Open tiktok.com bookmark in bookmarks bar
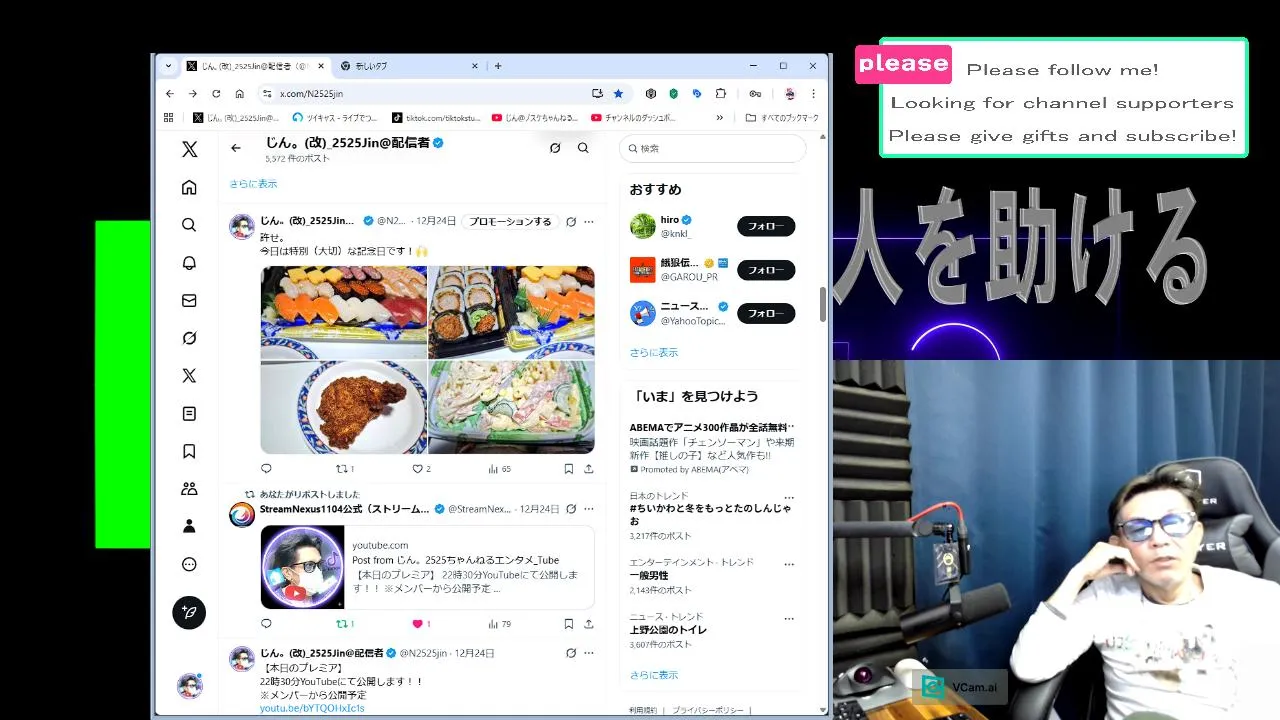This screenshot has height=720, width=1280. [437, 117]
